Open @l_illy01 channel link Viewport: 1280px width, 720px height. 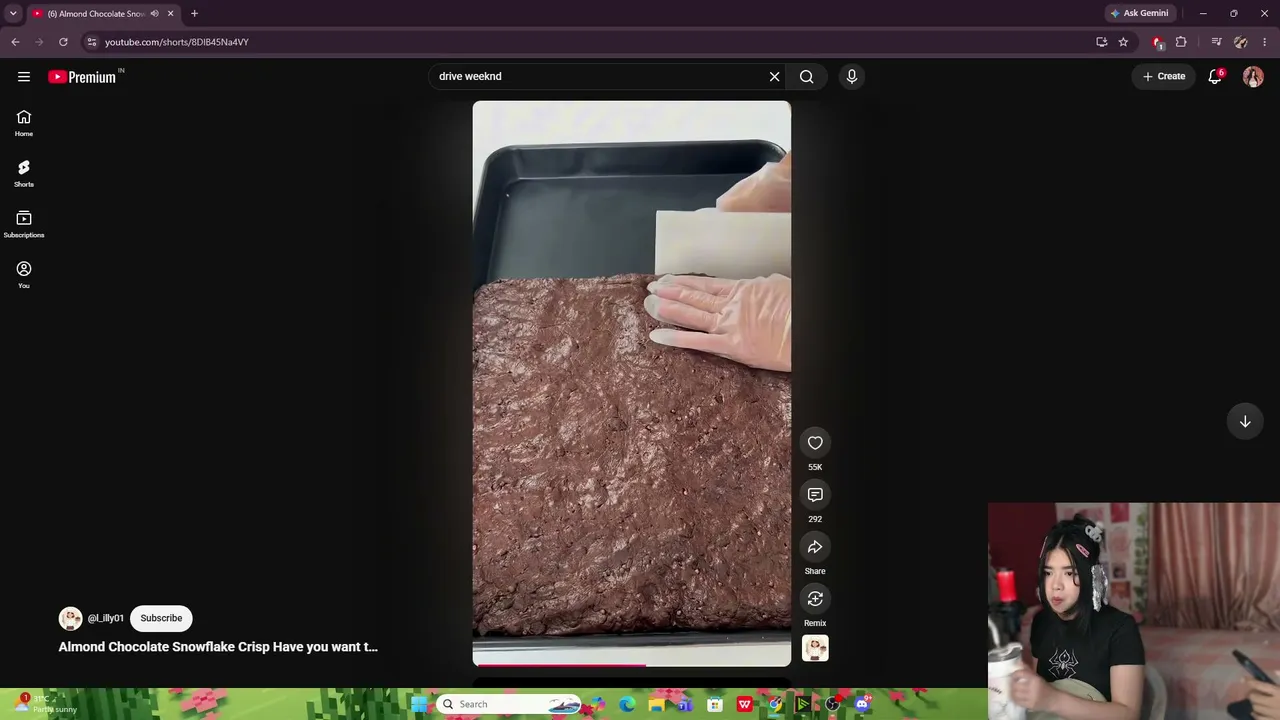105,618
